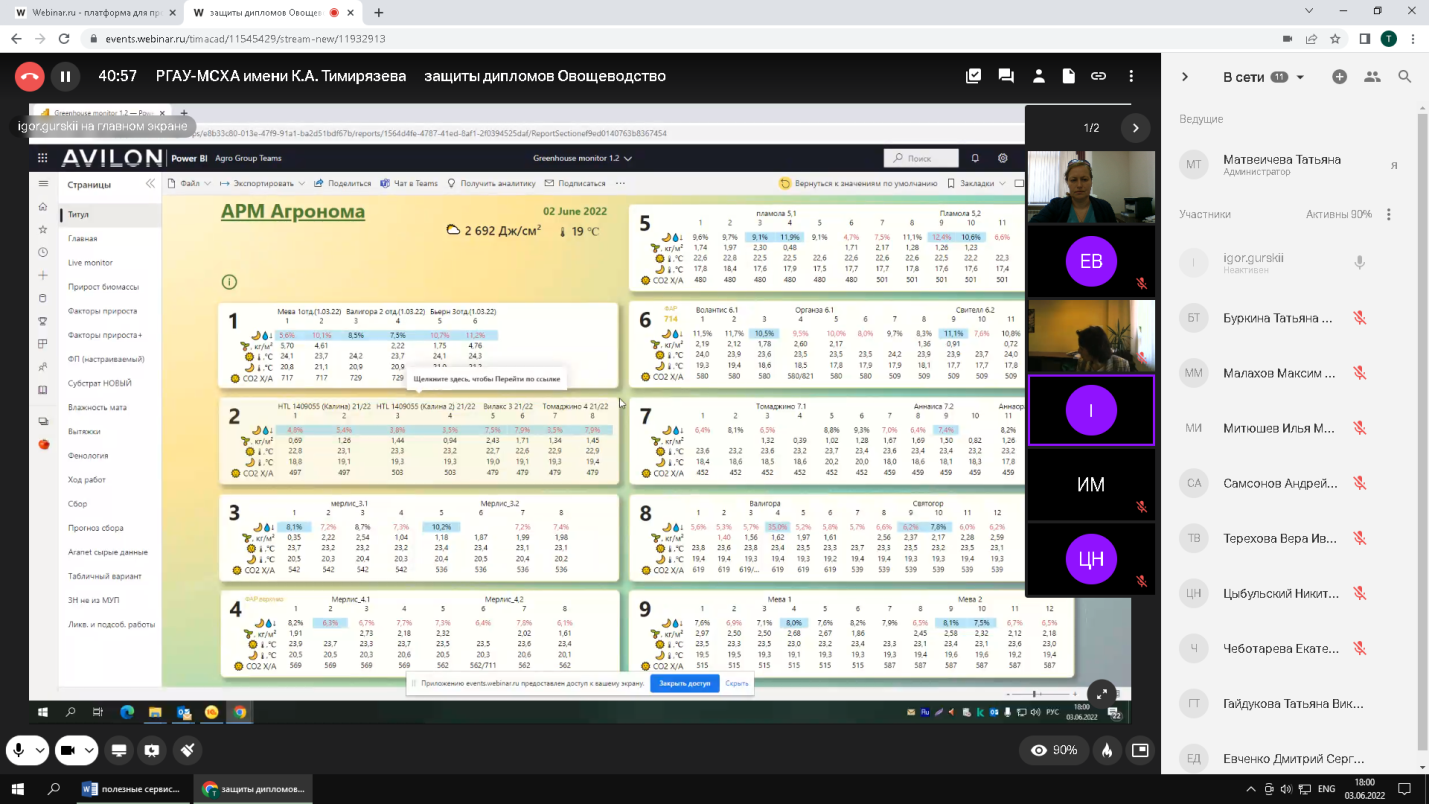Pause the webinar stream
1429x804 pixels.
click(66, 76)
